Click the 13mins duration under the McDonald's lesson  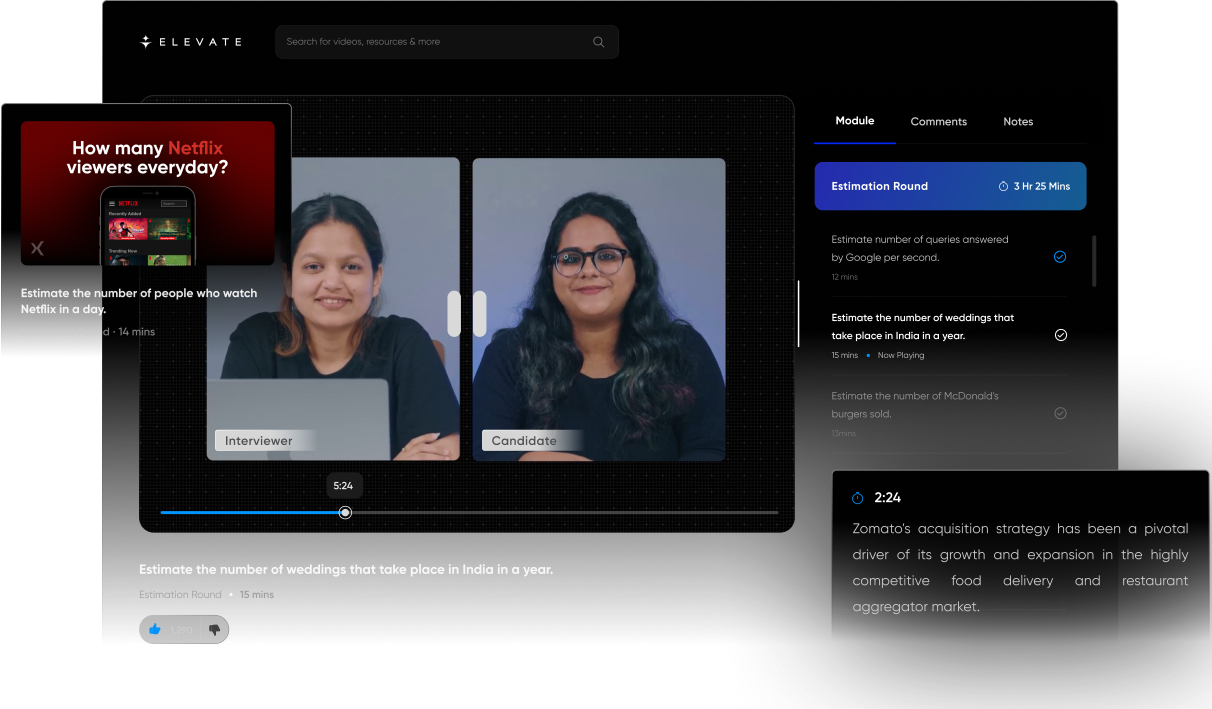click(x=844, y=434)
